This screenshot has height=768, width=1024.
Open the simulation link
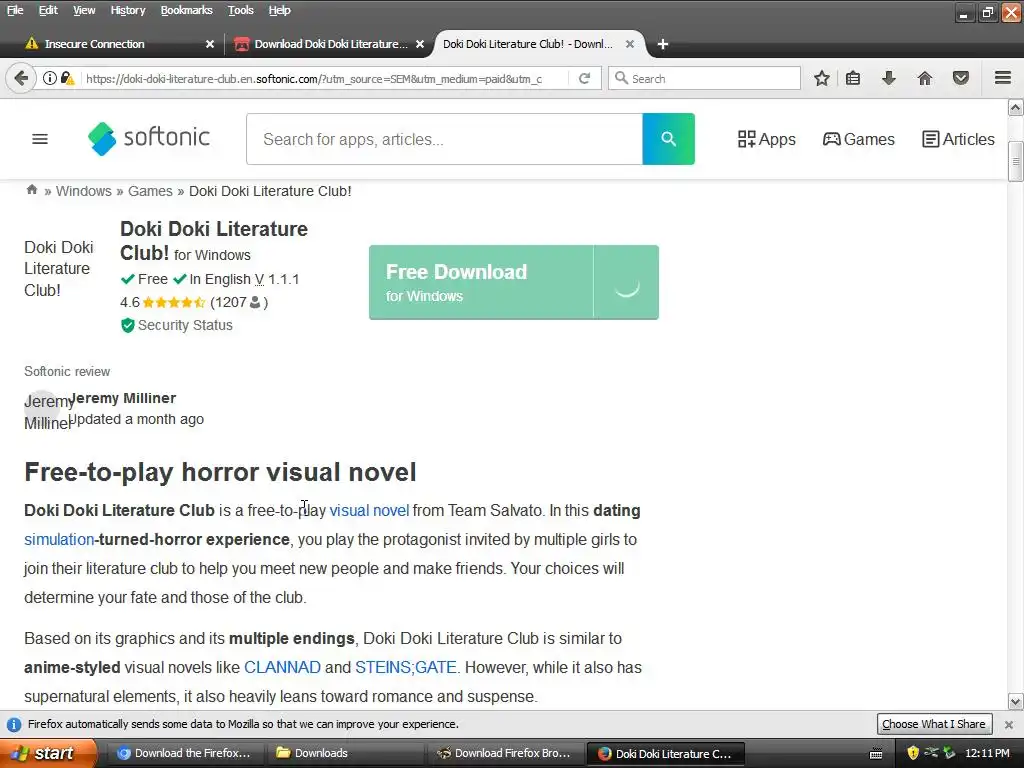click(x=59, y=539)
